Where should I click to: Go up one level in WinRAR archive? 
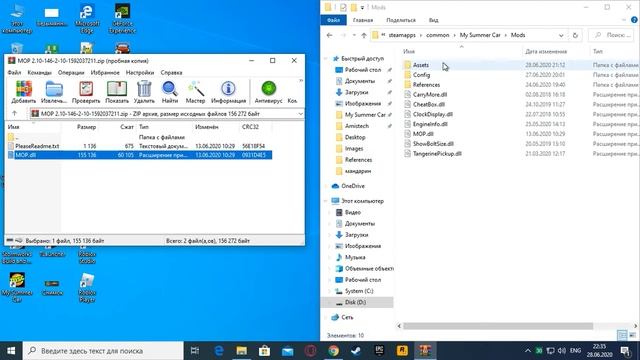(15, 113)
